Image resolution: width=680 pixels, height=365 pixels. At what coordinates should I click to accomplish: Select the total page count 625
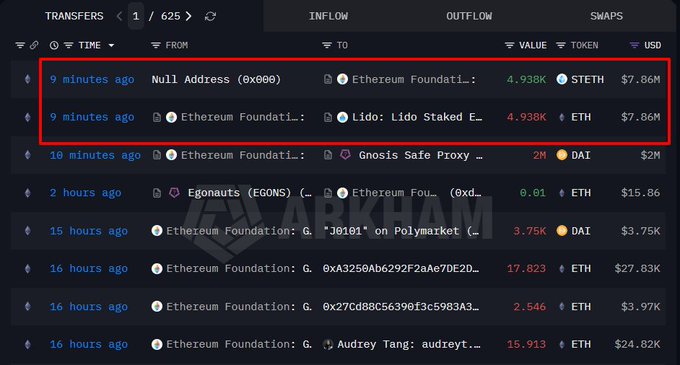tap(170, 16)
